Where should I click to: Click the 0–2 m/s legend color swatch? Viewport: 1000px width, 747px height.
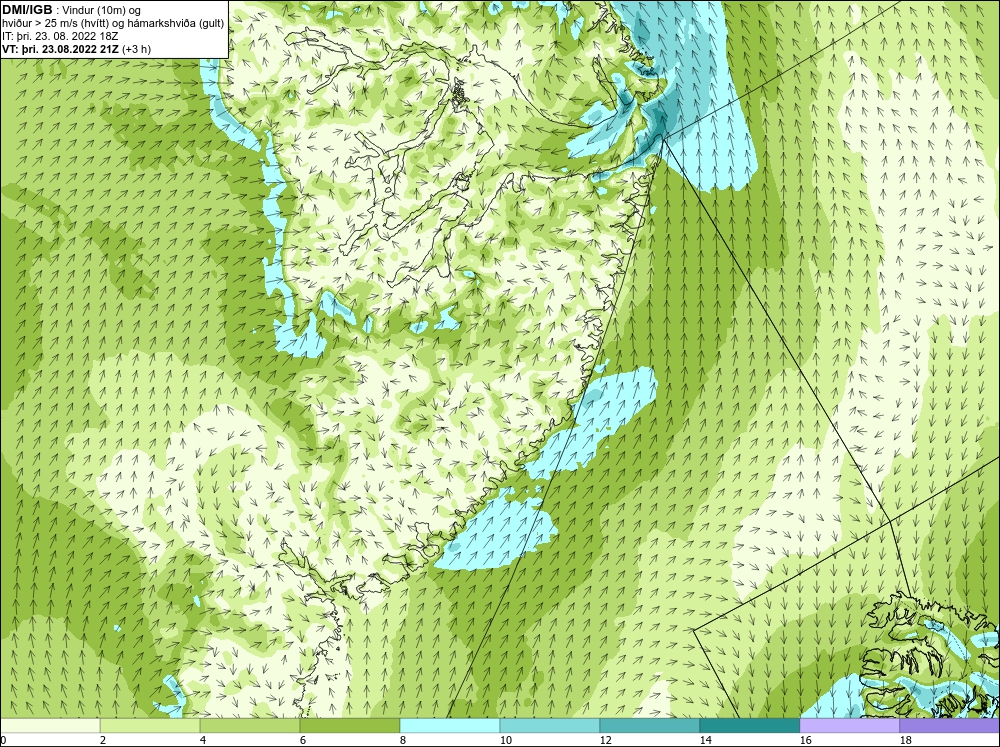point(50,726)
